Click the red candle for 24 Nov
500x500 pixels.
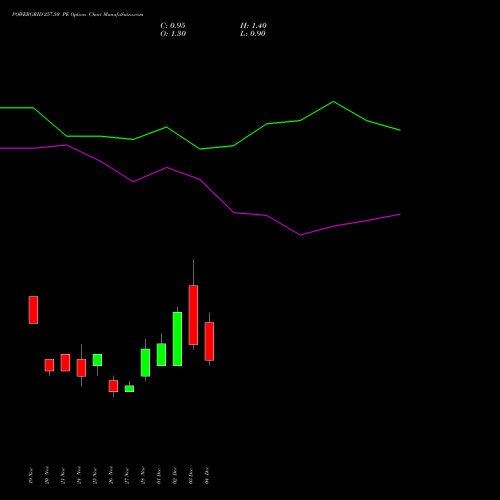[81, 368]
